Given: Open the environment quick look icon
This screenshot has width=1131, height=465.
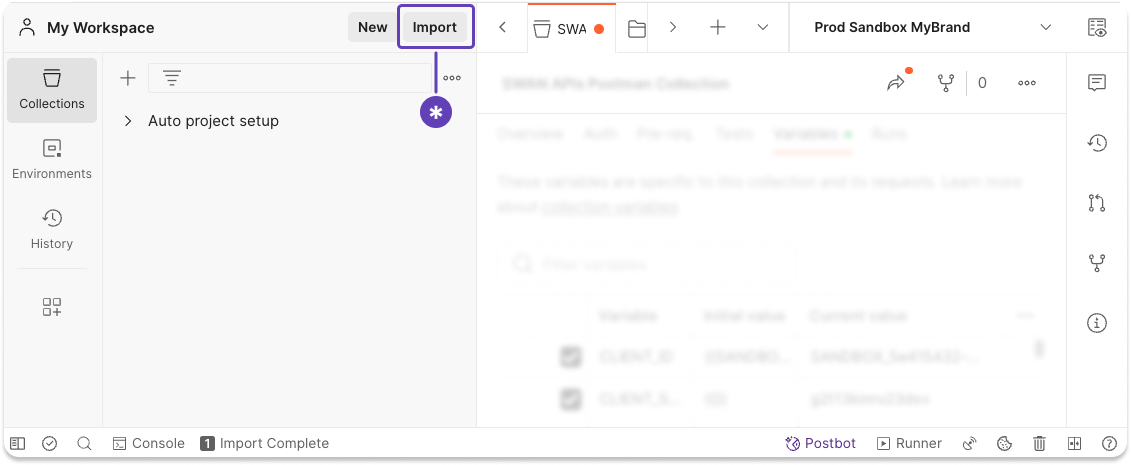Looking at the screenshot, I should tap(1097, 28).
